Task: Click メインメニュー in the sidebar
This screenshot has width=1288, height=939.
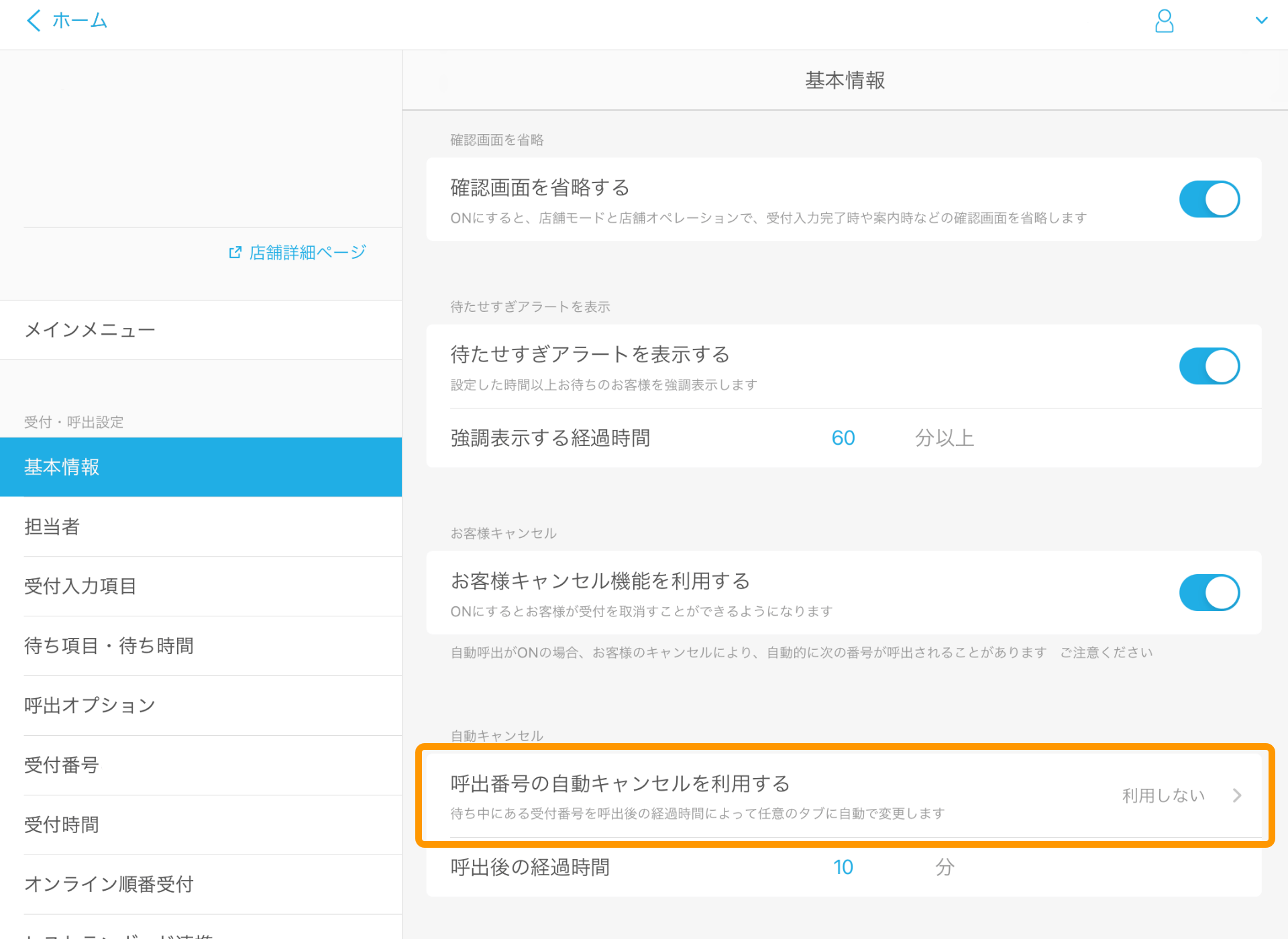Action: point(89,329)
